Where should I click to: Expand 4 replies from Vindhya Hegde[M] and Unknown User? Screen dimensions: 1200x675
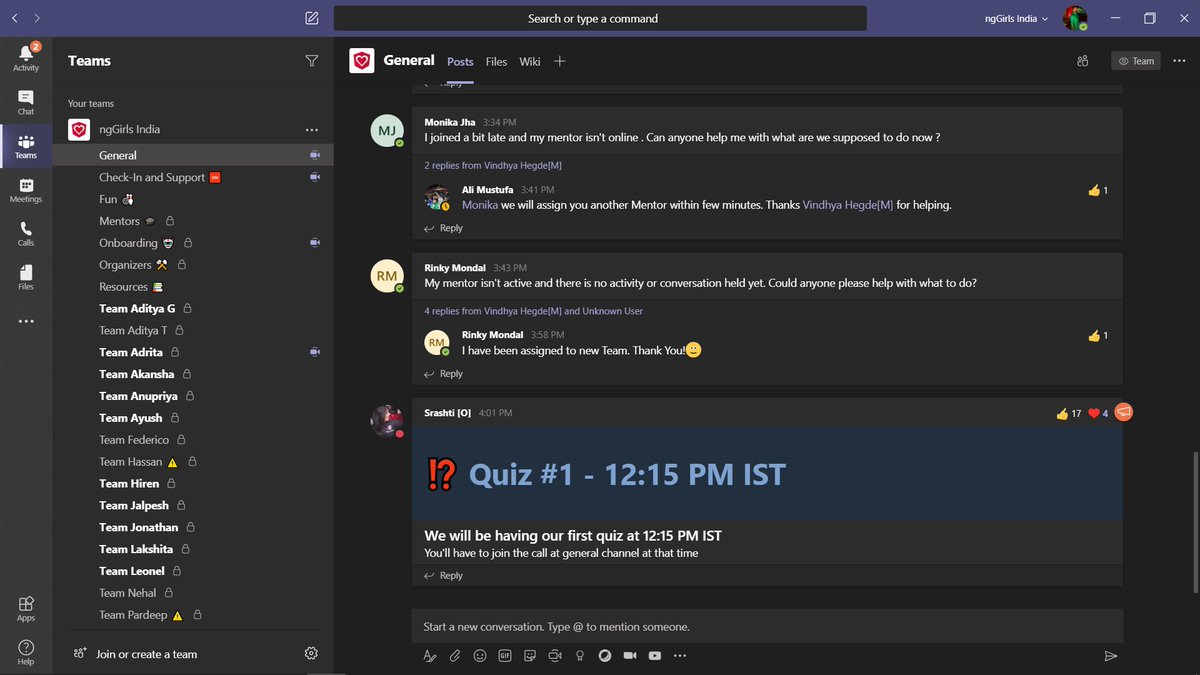[x=534, y=311]
